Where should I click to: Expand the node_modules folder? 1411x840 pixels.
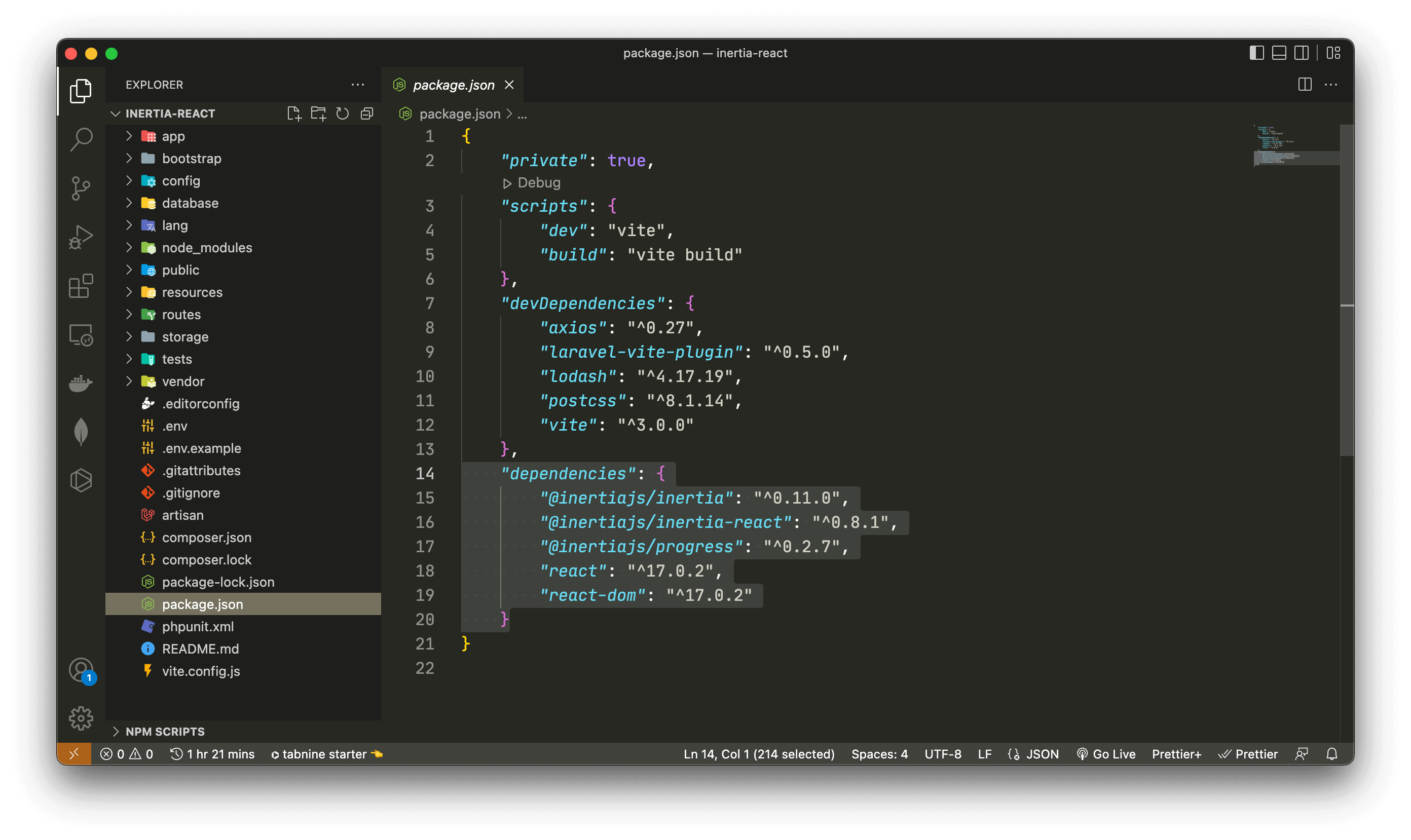(x=207, y=248)
